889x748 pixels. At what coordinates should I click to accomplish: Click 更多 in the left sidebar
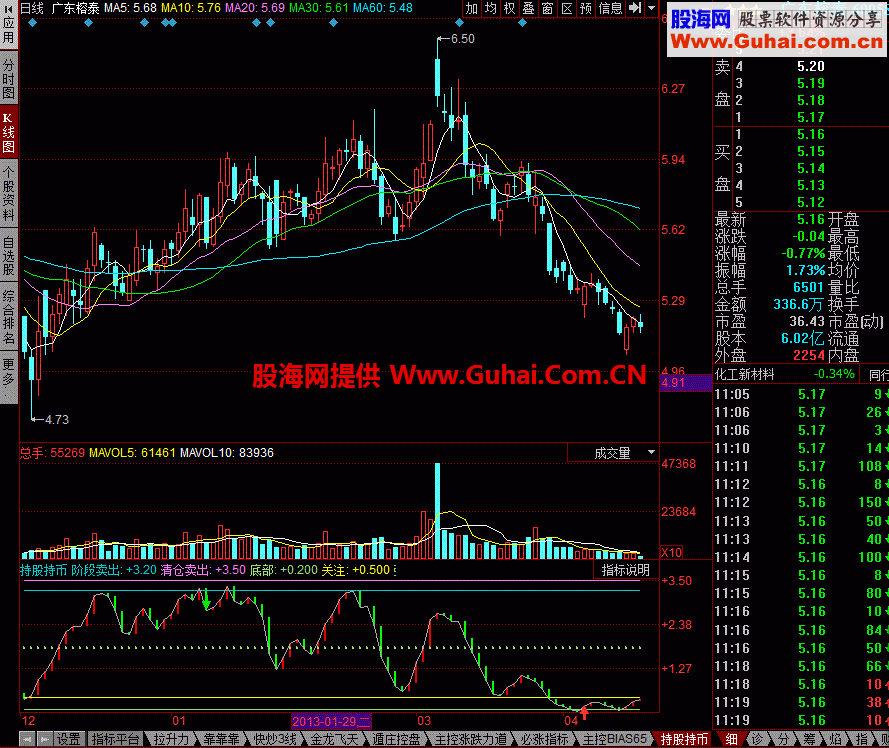coord(9,379)
